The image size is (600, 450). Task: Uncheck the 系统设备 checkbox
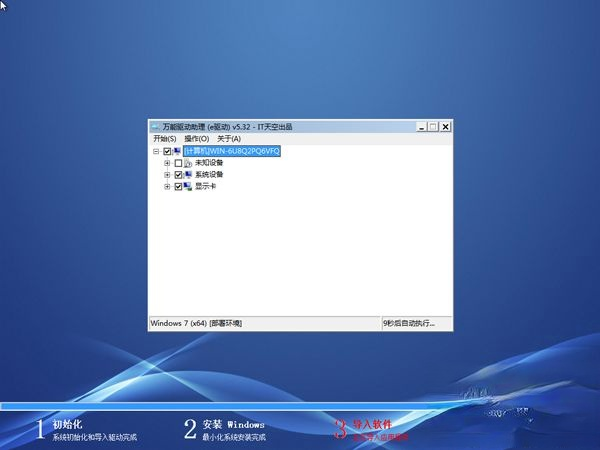click(x=178, y=175)
